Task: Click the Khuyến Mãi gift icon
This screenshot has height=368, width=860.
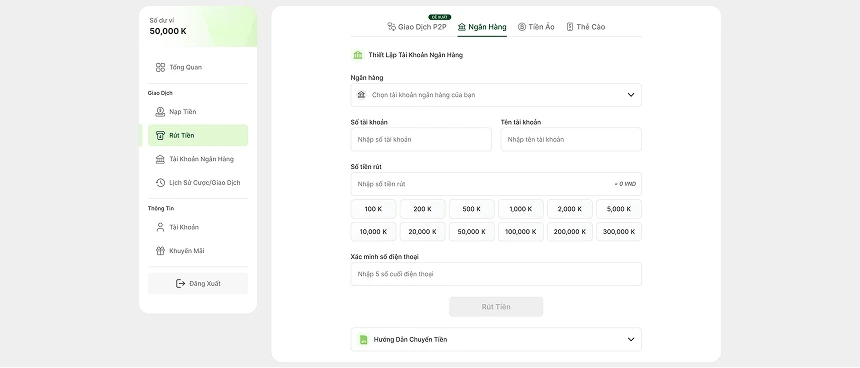Action: tap(160, 251)
